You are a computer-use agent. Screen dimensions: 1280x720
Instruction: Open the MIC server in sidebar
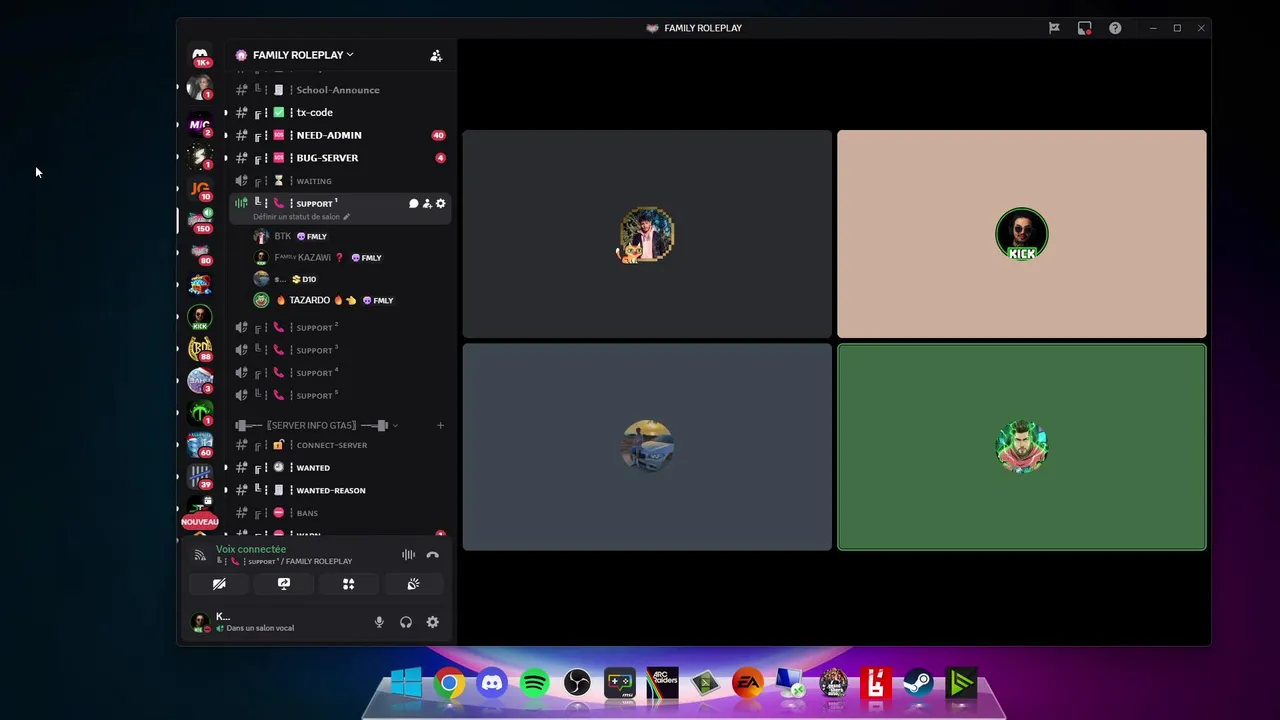tap(200, 124)
